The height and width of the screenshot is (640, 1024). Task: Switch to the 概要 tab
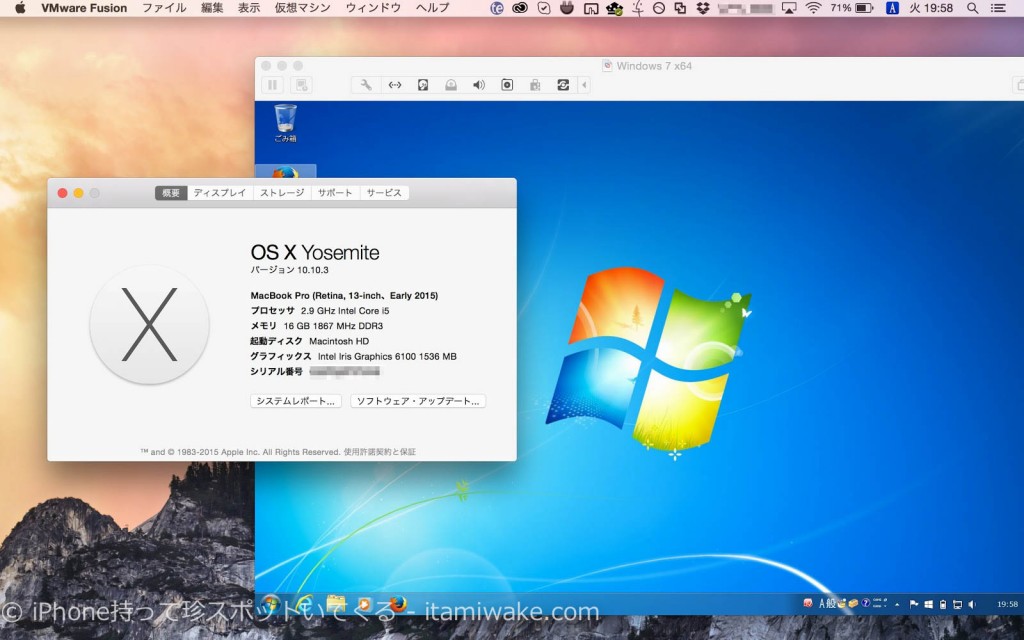click(x=171, y=193)
